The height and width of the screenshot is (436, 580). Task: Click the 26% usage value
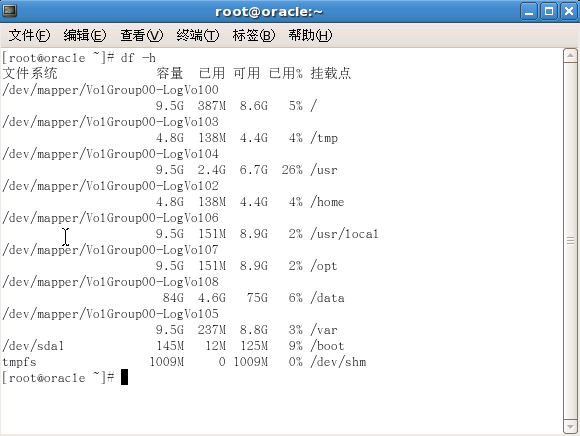292,170
